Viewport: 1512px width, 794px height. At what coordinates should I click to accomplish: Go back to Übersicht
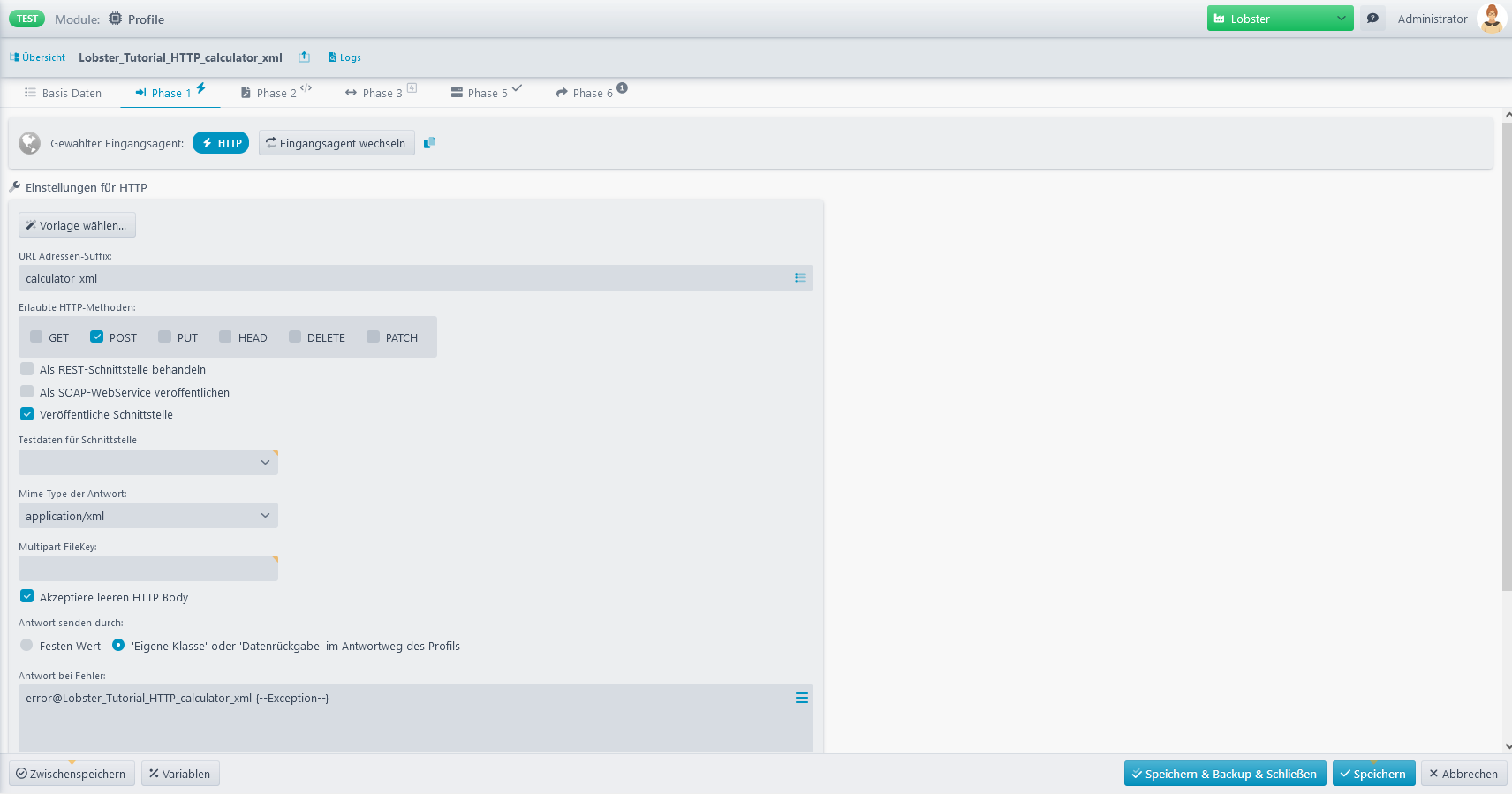38,57
